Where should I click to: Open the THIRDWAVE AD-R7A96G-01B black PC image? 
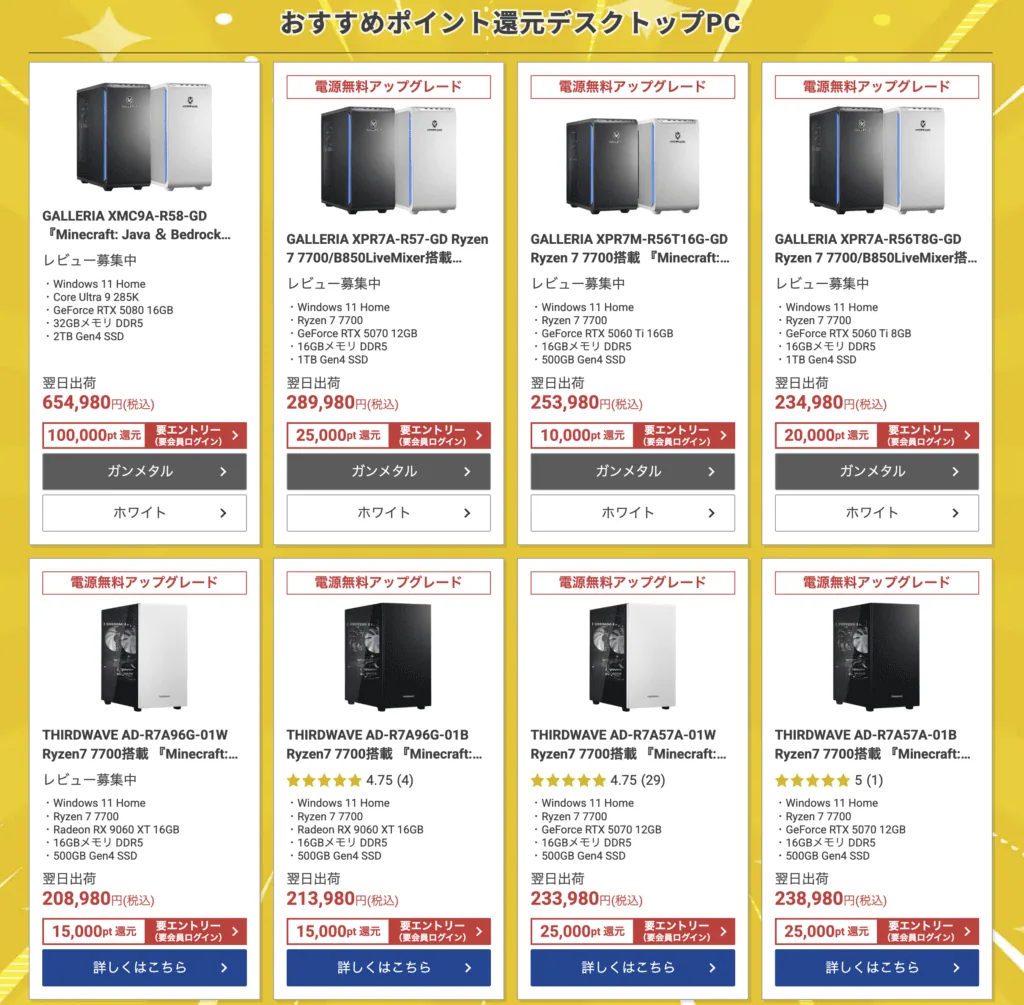388,656
